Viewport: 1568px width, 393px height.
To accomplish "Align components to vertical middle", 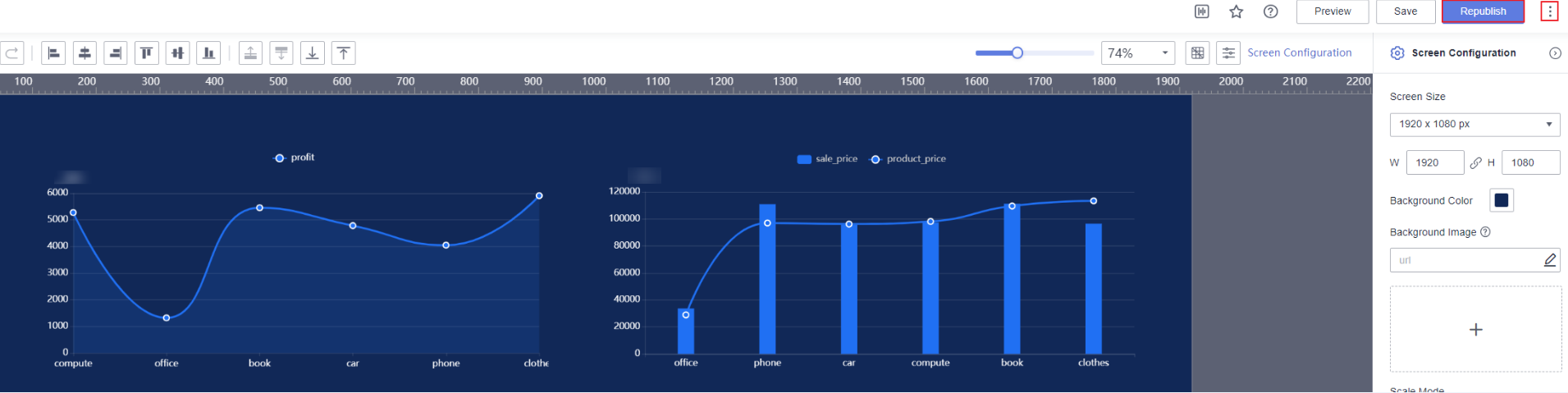I will pos(177,53).
